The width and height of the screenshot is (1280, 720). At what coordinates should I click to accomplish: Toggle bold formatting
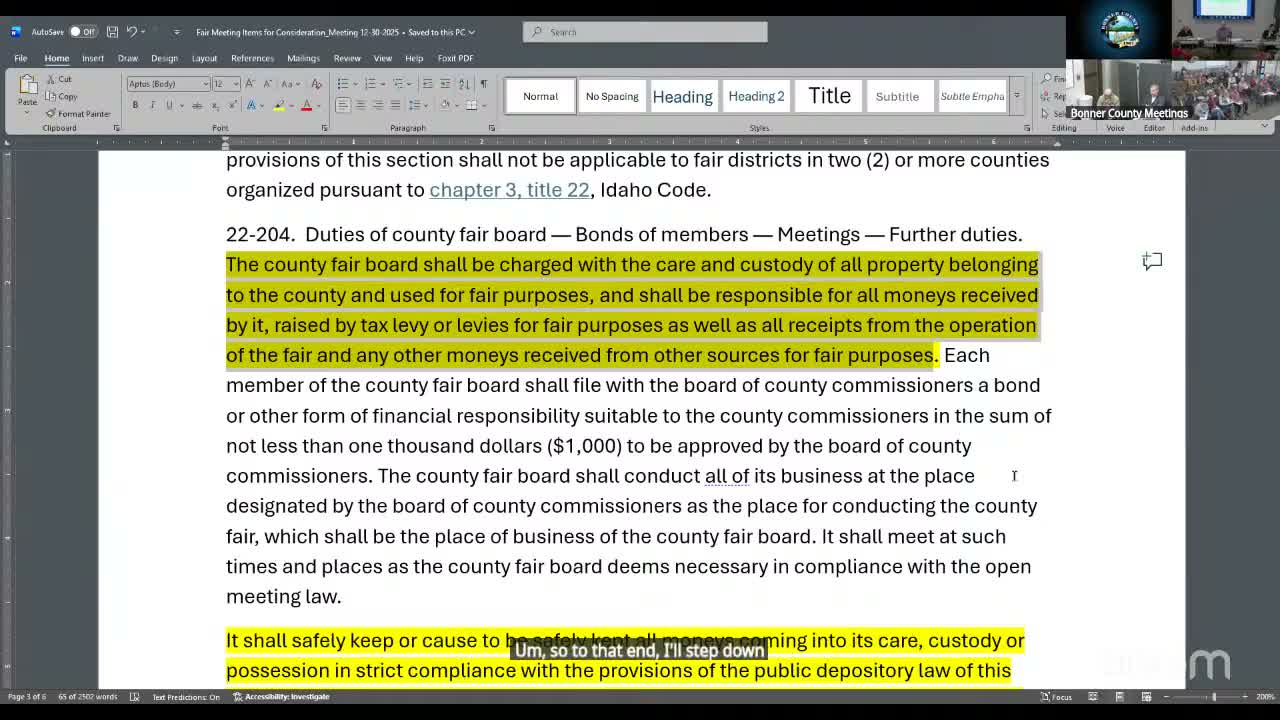(135, 104)
